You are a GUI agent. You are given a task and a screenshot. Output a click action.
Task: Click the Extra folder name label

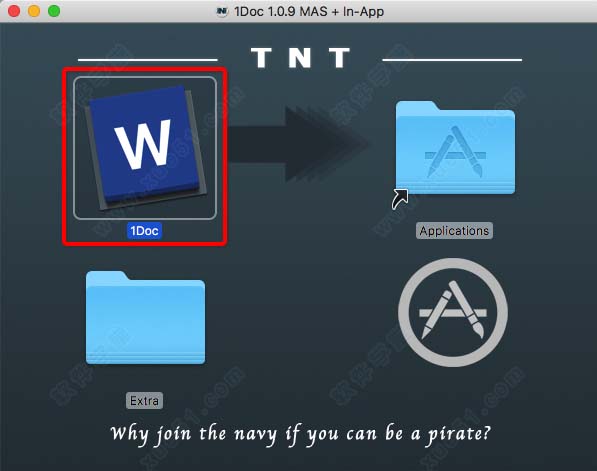[x=144, y=401]
